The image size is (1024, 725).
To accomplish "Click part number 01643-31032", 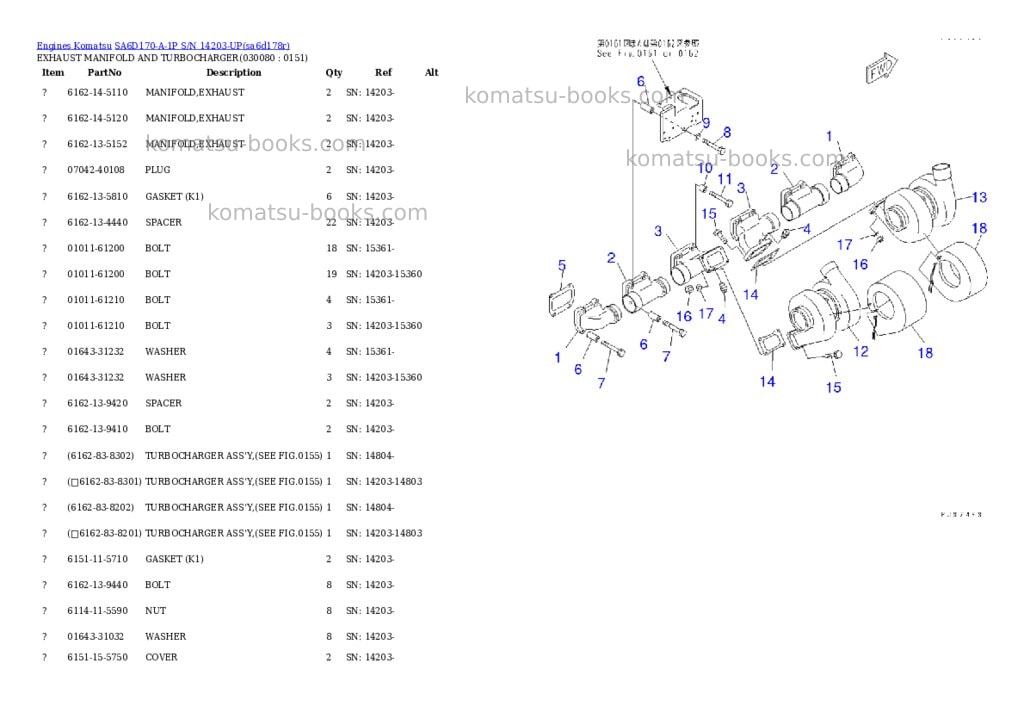I will coord(95,637).
